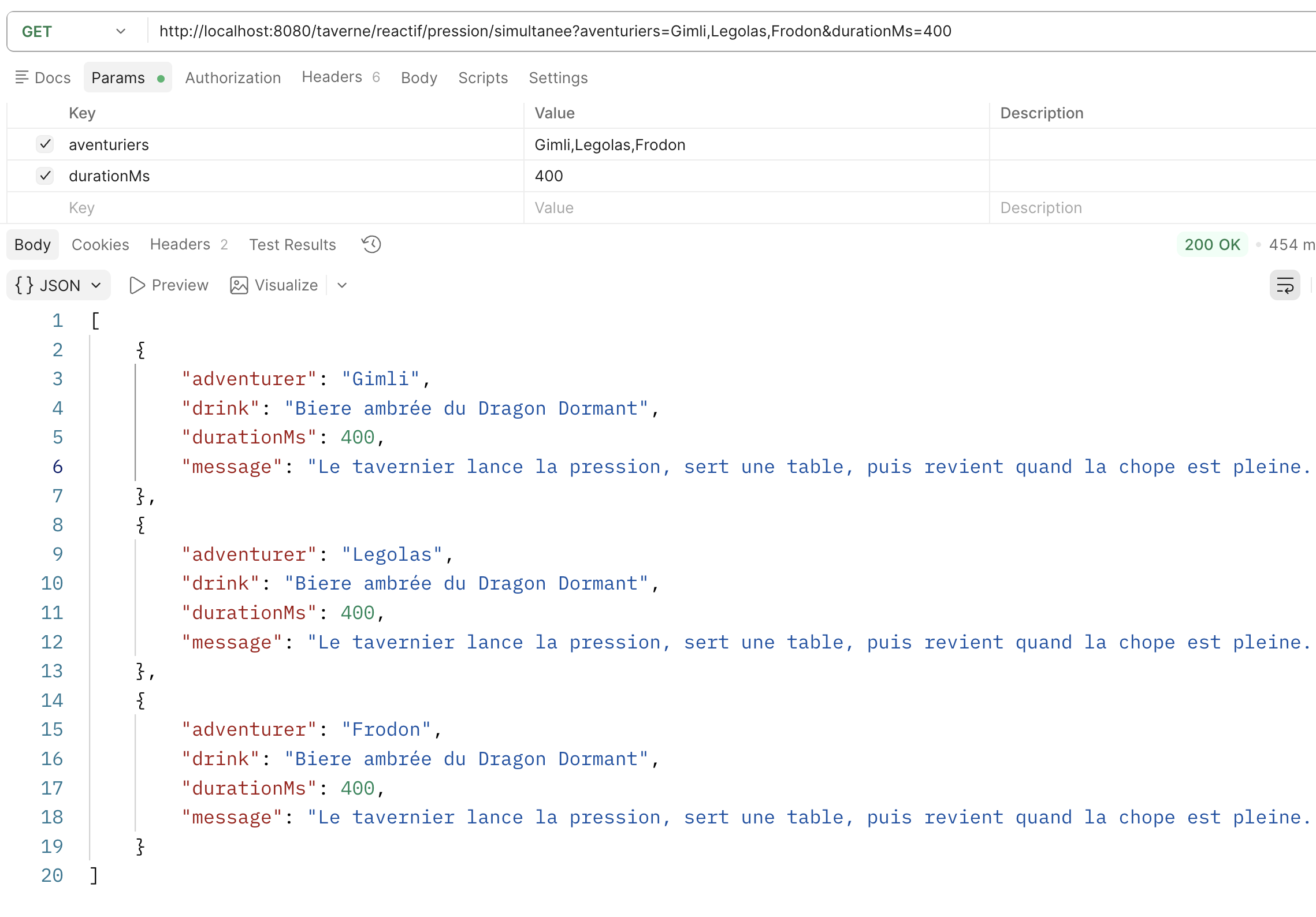Image resolution: width=1316 pixels, height=917 pixels.
Task: Open the request Headers tab
Action: point(341,77)
